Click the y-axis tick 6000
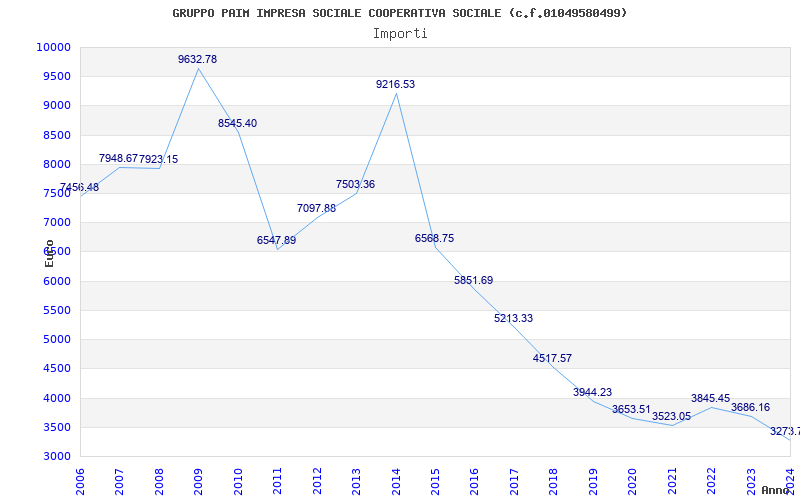This screenshot has height=500, width=800. pos(56,281)
